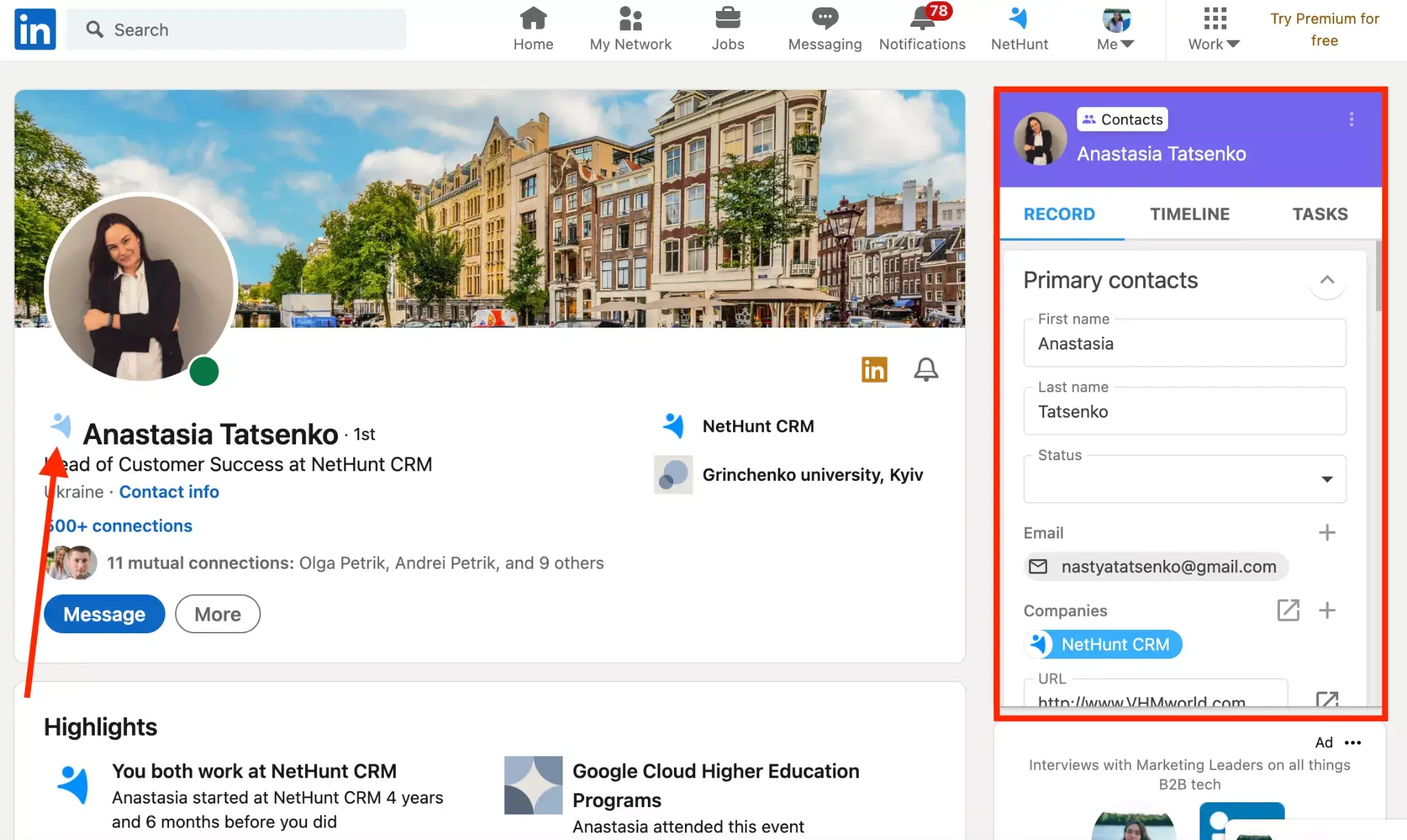This screenshot has width=1407, height=840.
Task: Open the Status dropdown in the record
Action: coord(1184,479)
